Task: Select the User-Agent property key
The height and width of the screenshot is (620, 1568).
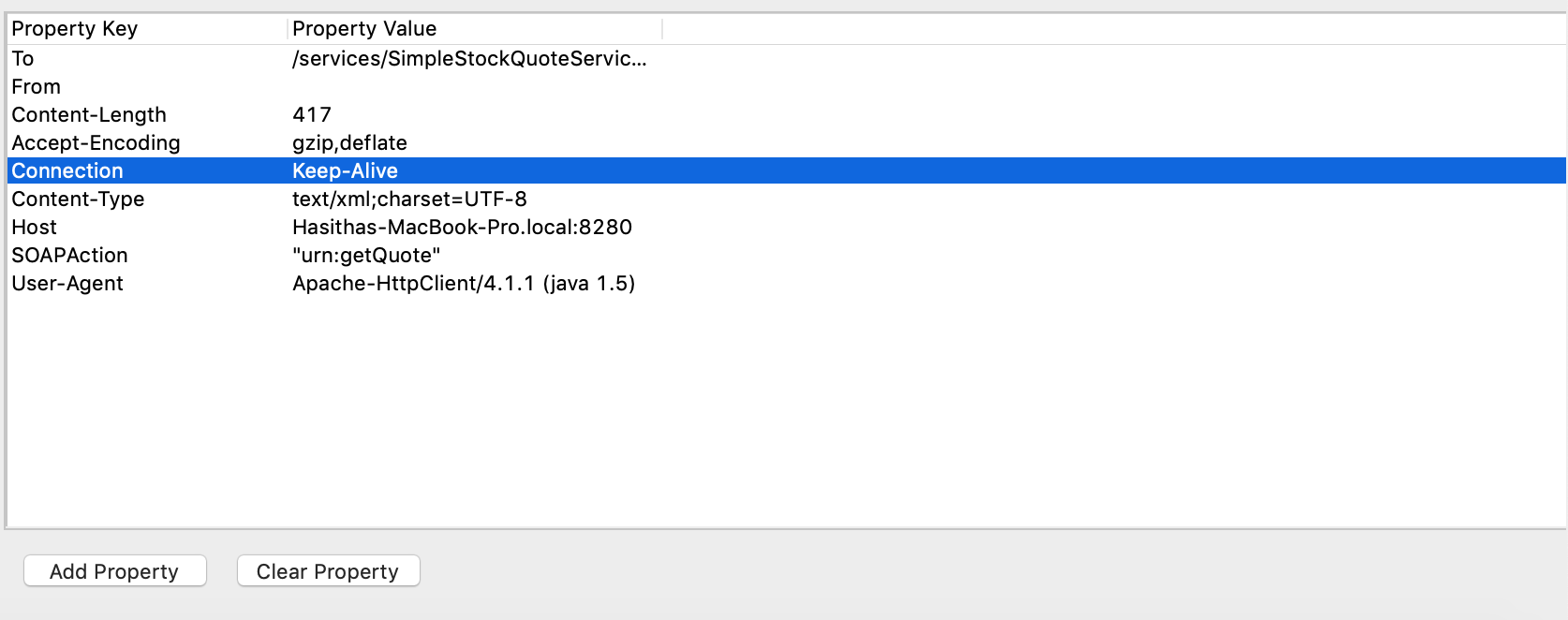Action: [67, 284]
